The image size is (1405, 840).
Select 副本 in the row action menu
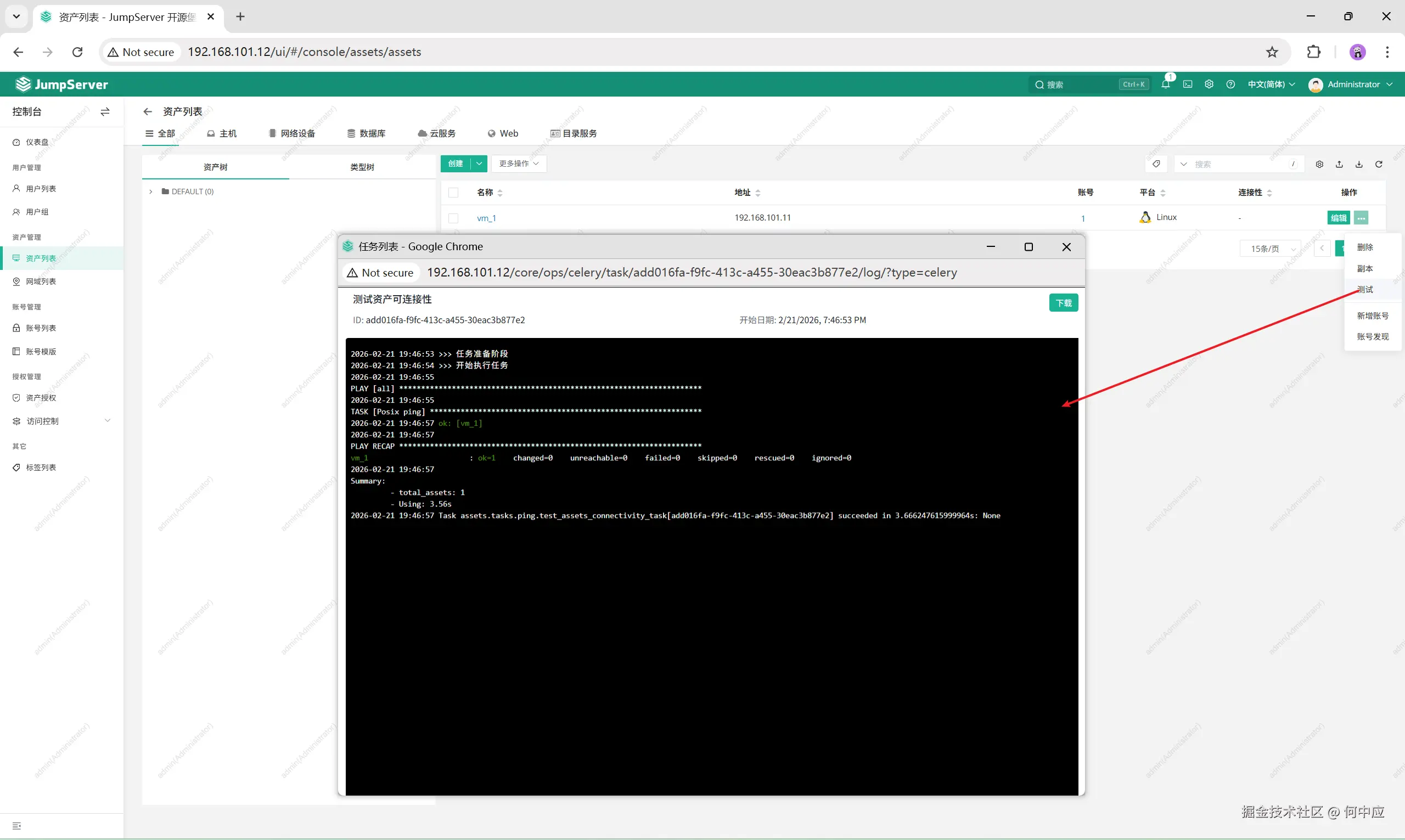point(1365,269)
